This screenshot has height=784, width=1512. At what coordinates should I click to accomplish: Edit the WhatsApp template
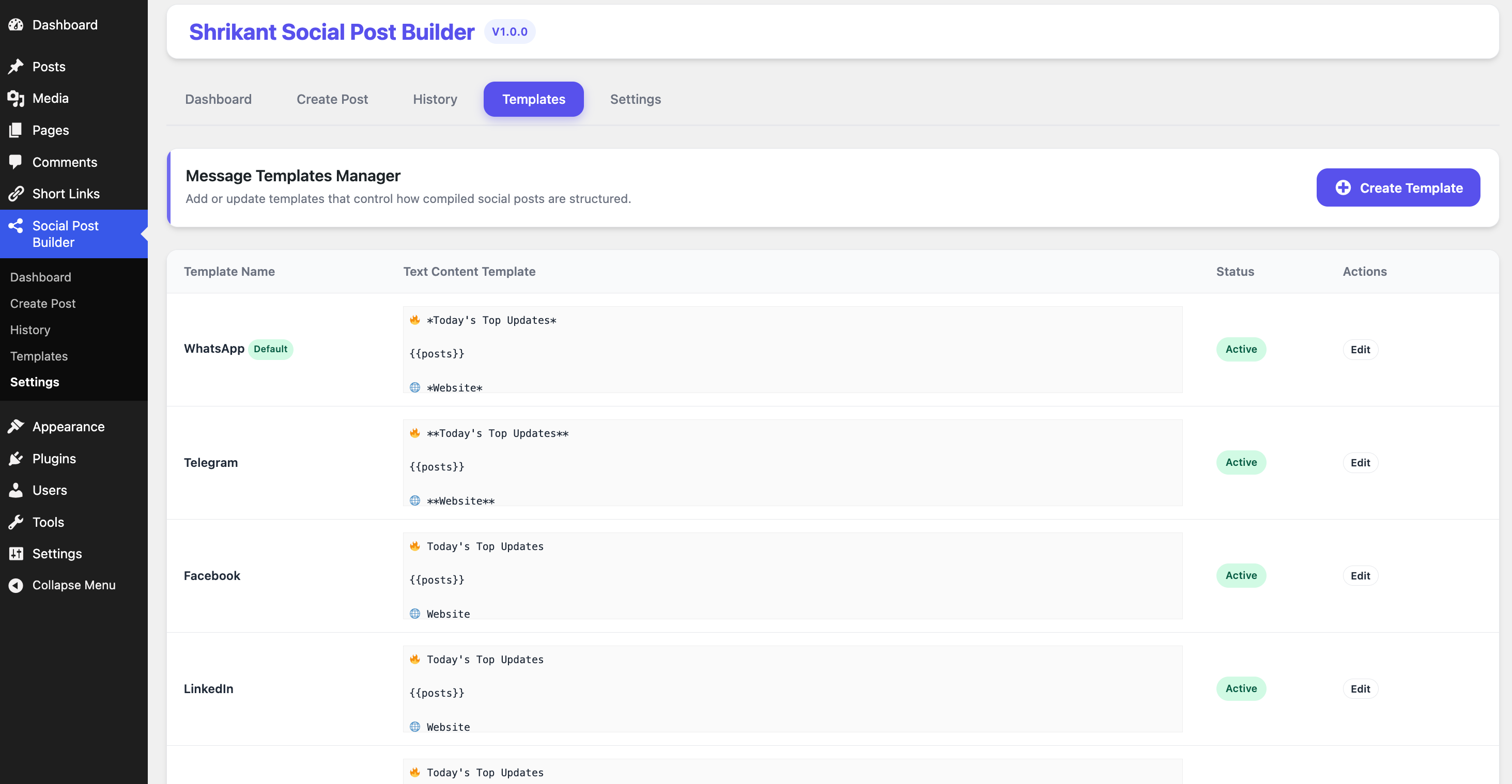tap(1360, 350)
